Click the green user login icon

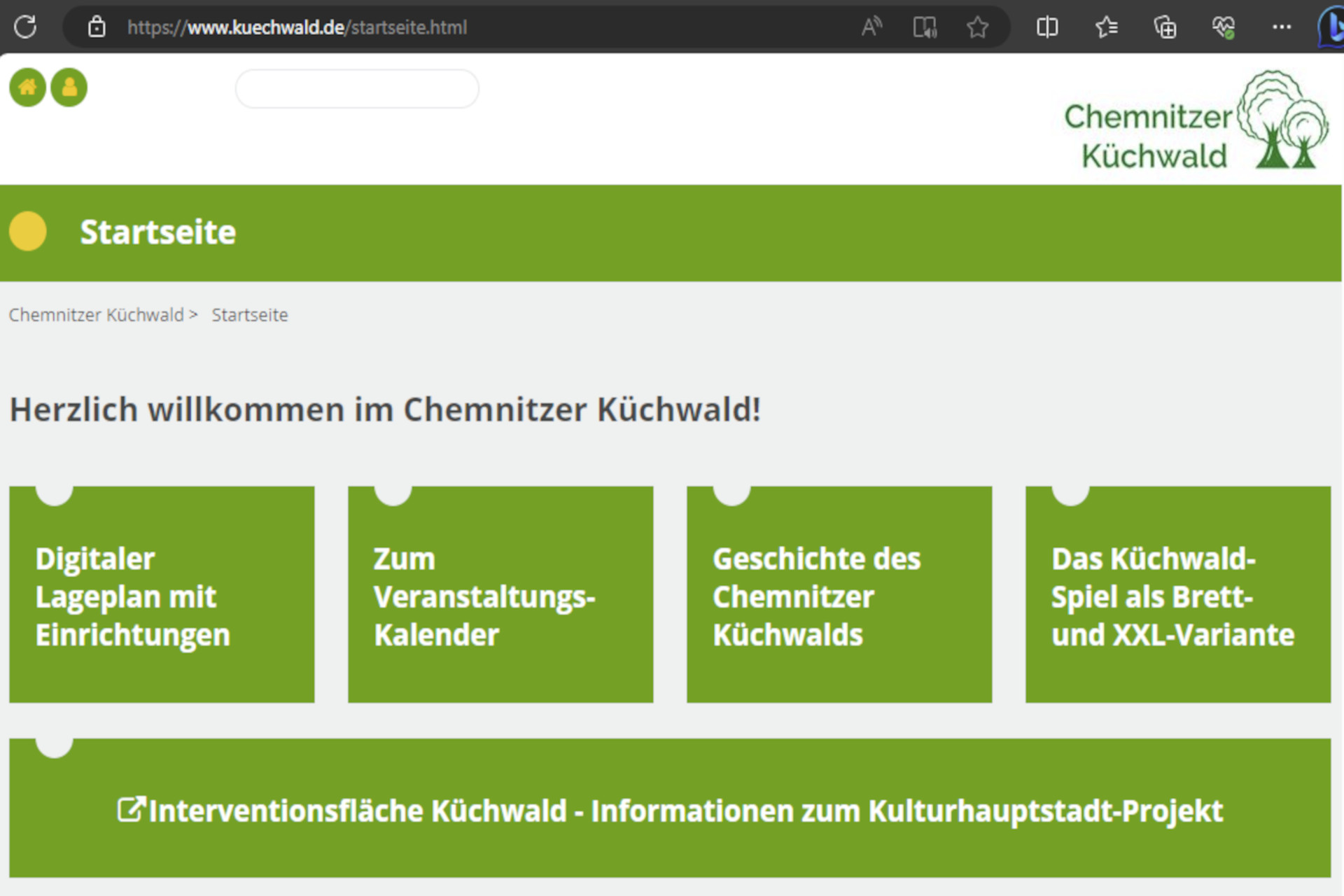(69, 87)
